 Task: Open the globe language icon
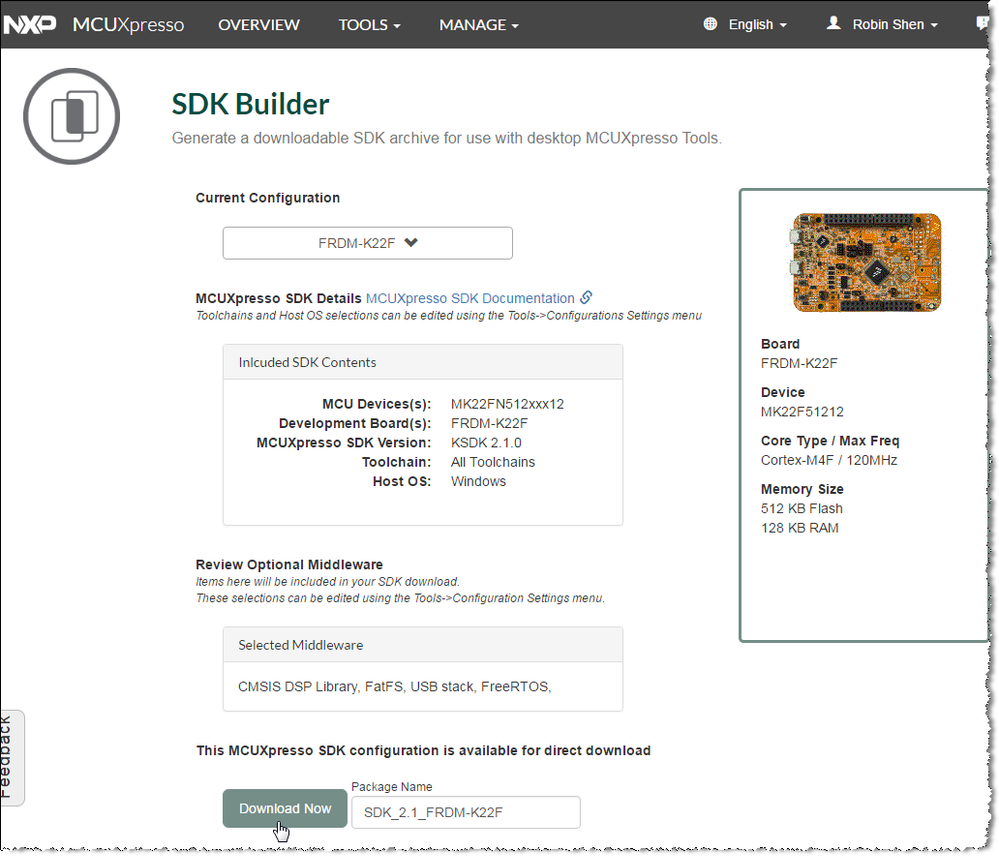709,24
